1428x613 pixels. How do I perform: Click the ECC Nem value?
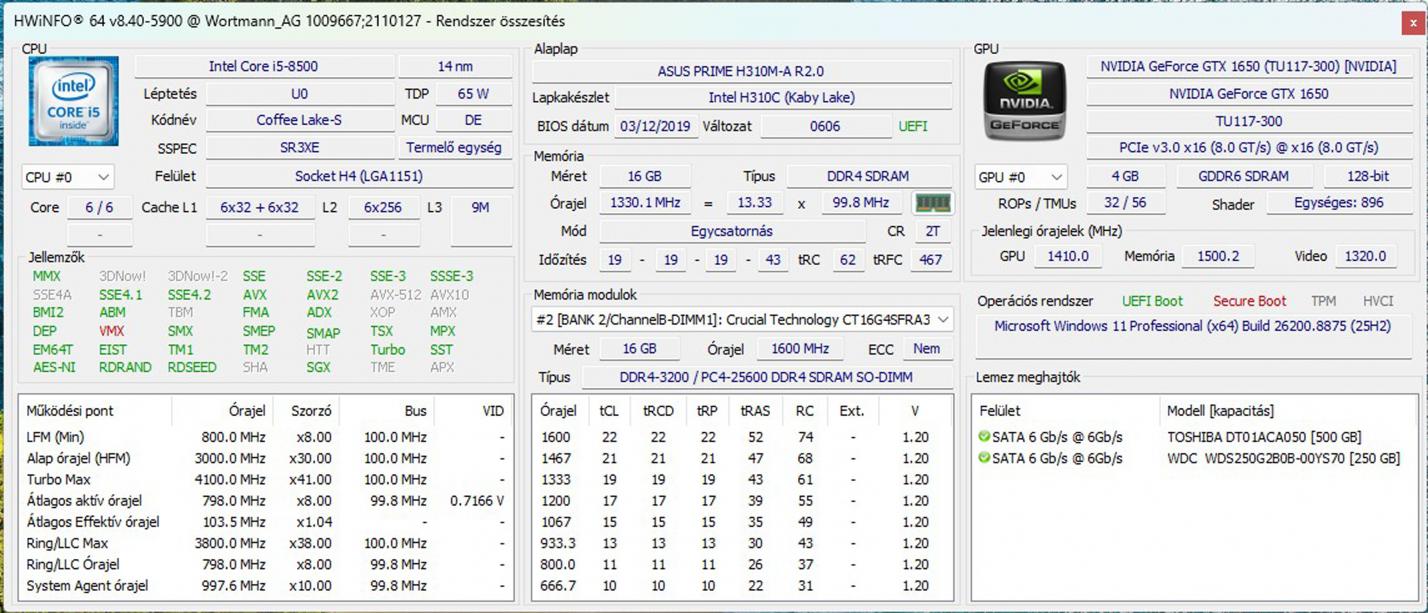click(927, 349)
